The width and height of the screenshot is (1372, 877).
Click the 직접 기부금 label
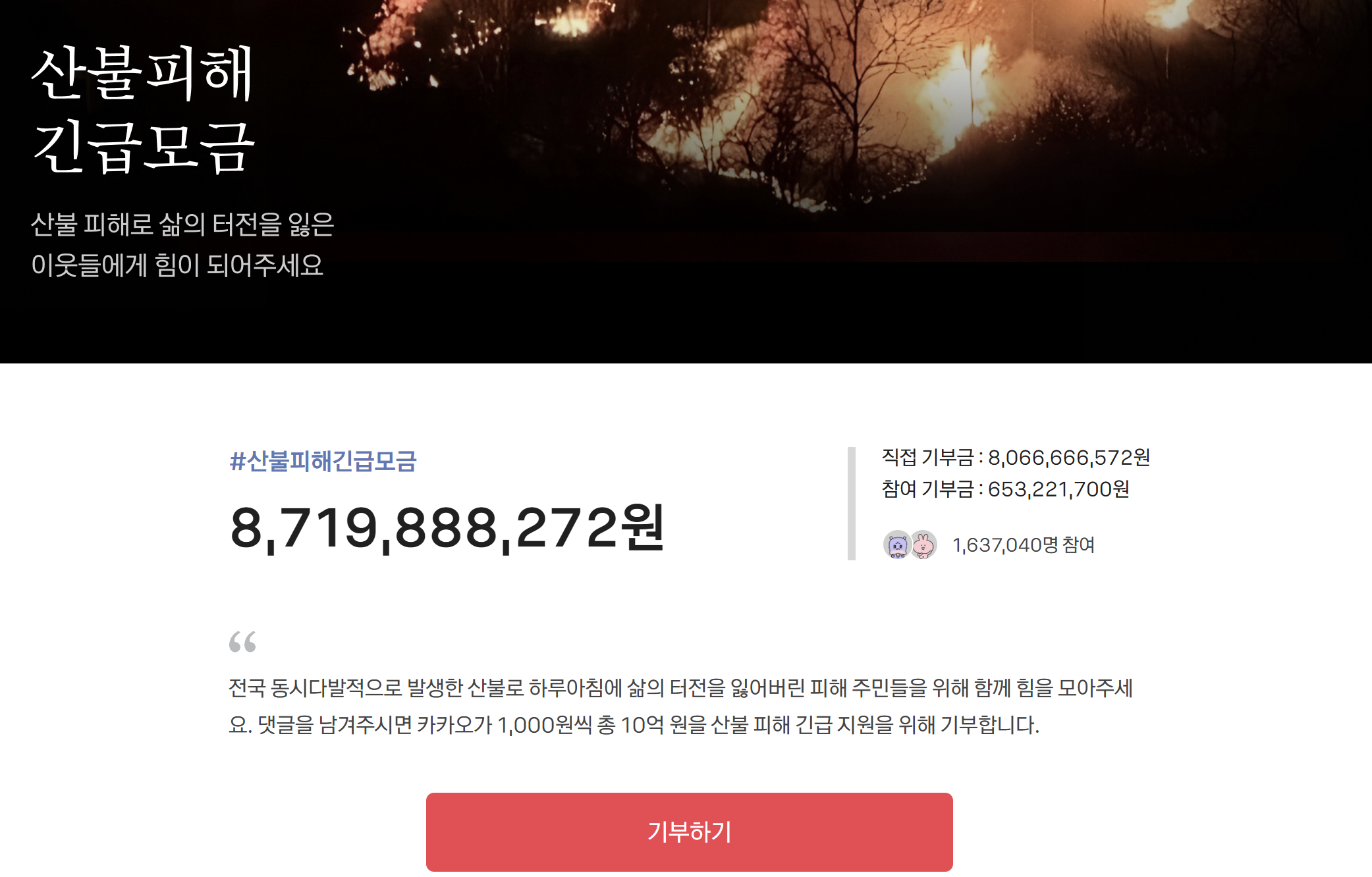(x=928, y=457)
